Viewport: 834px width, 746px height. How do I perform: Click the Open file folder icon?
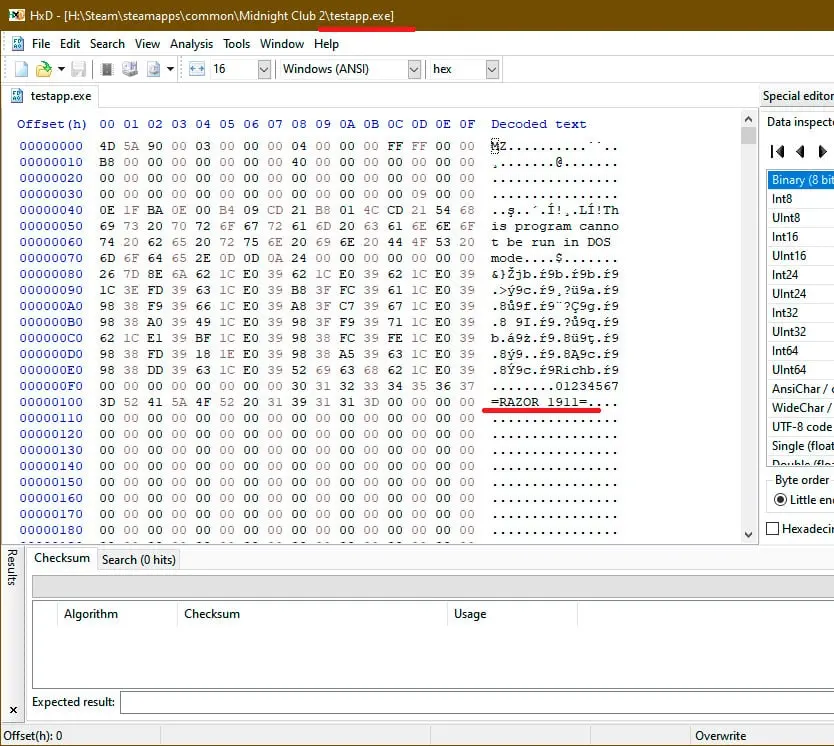point(44,69)
